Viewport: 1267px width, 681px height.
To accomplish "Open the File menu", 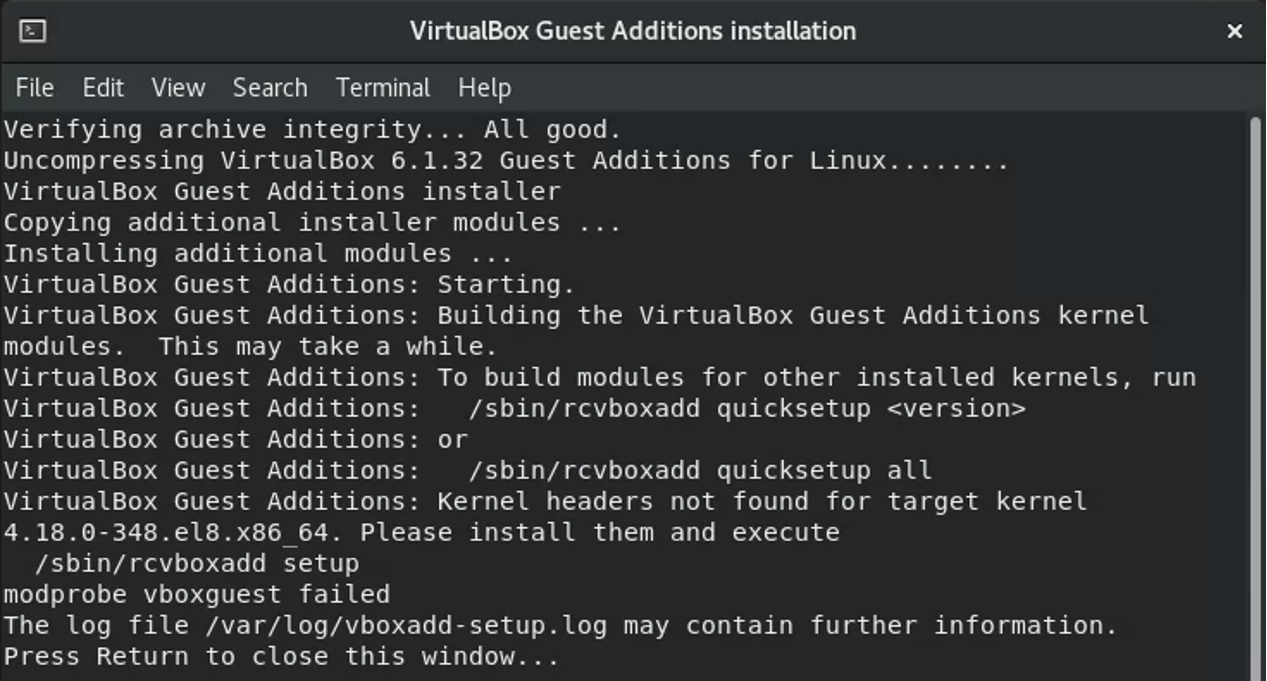I will [34, 88].
